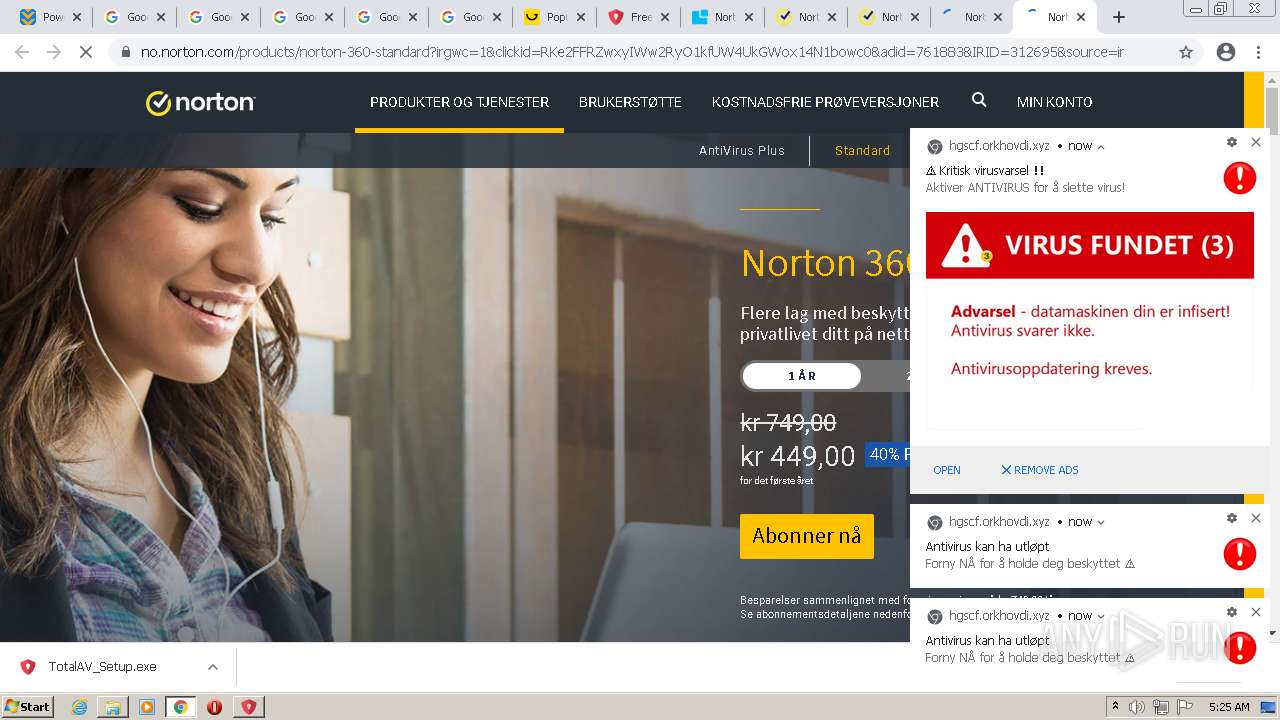Close the Popi browser tab
1280x720 pixels.
(x=580, y=17)
